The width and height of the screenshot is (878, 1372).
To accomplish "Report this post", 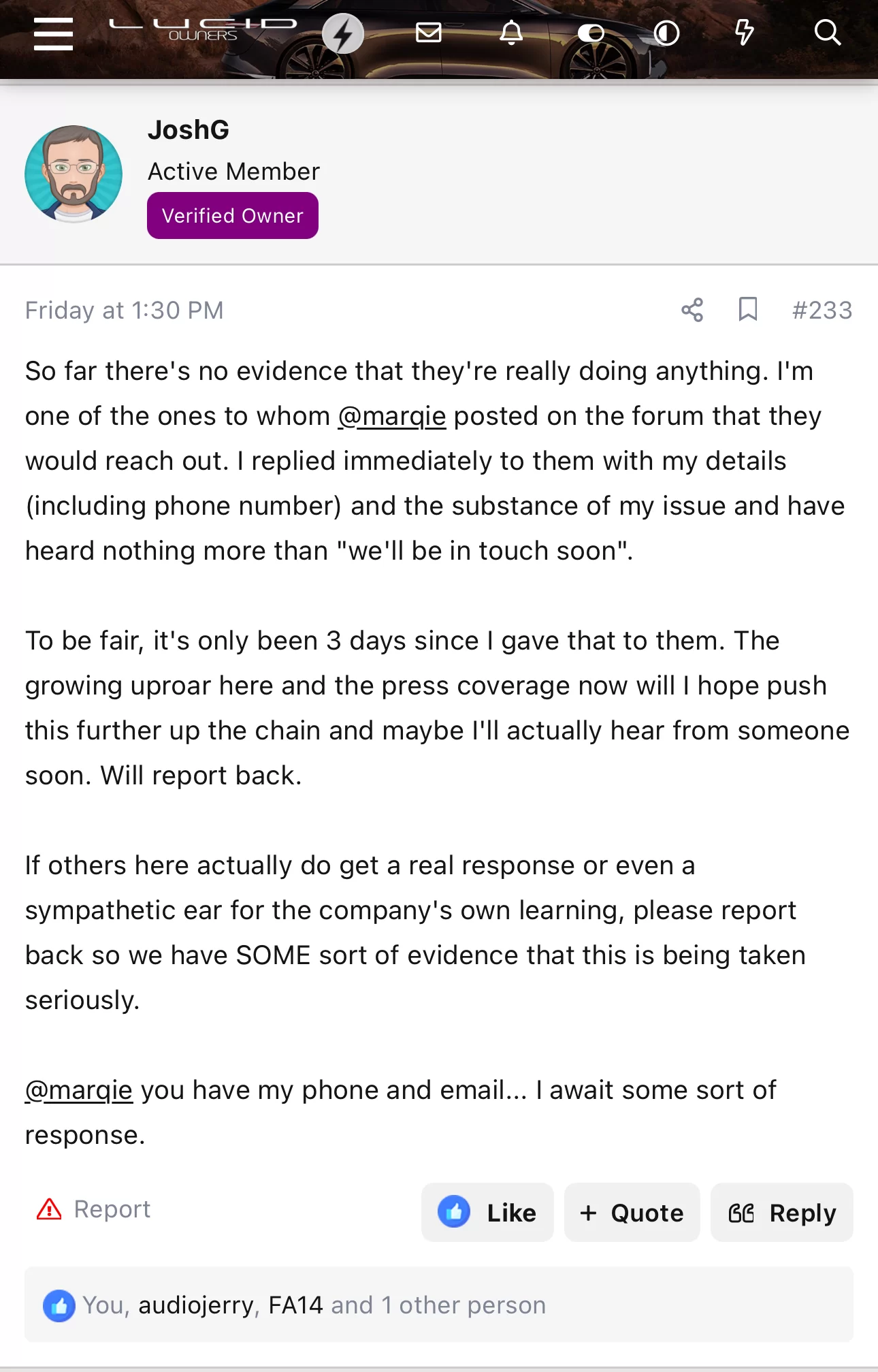I will point(93,1209).
